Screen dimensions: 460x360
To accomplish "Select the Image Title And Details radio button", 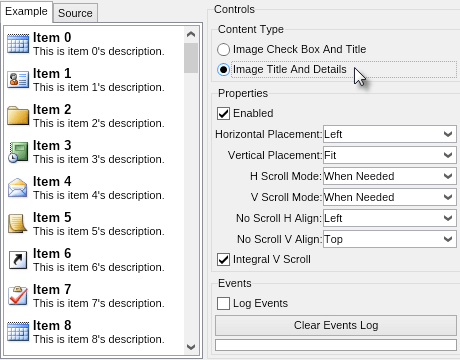I will click(x=223, y=70).
